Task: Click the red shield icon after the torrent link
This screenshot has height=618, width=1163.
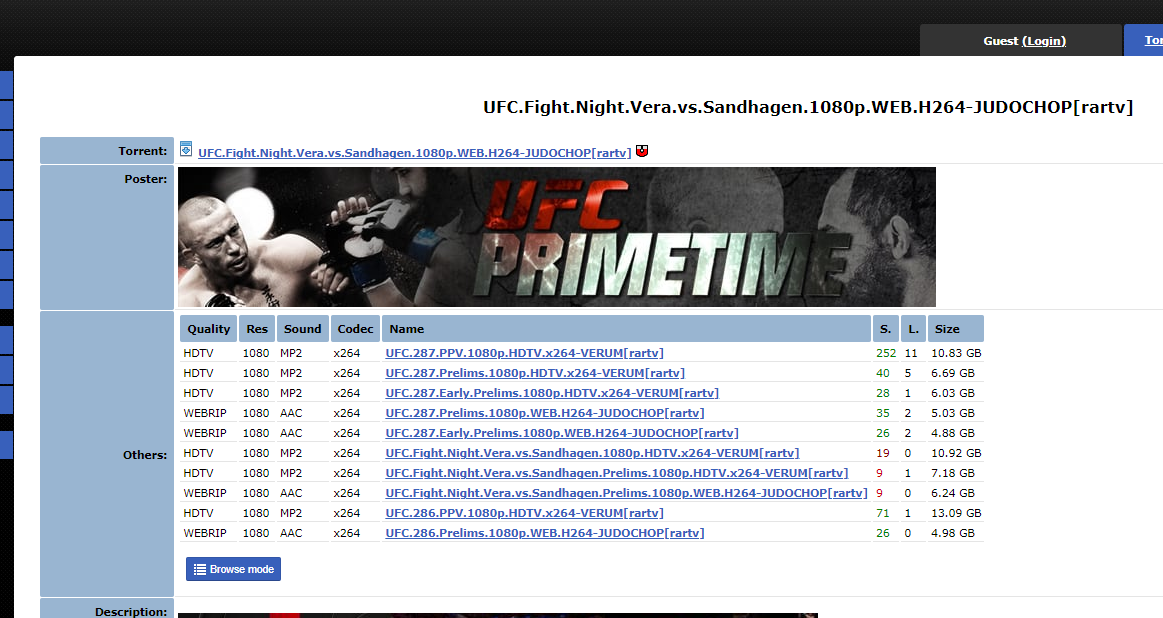Action: 642,151
